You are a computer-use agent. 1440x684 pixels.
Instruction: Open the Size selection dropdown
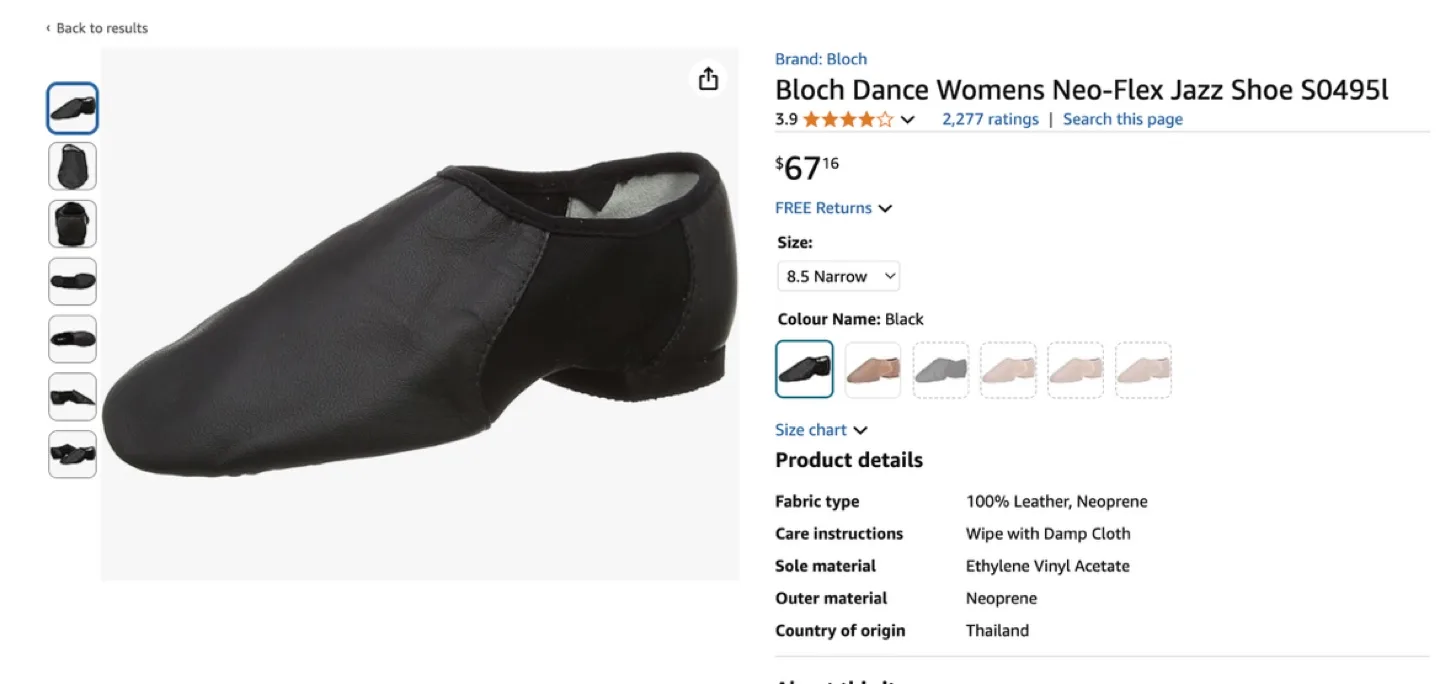pyautogui.click(x=838, y=276)
